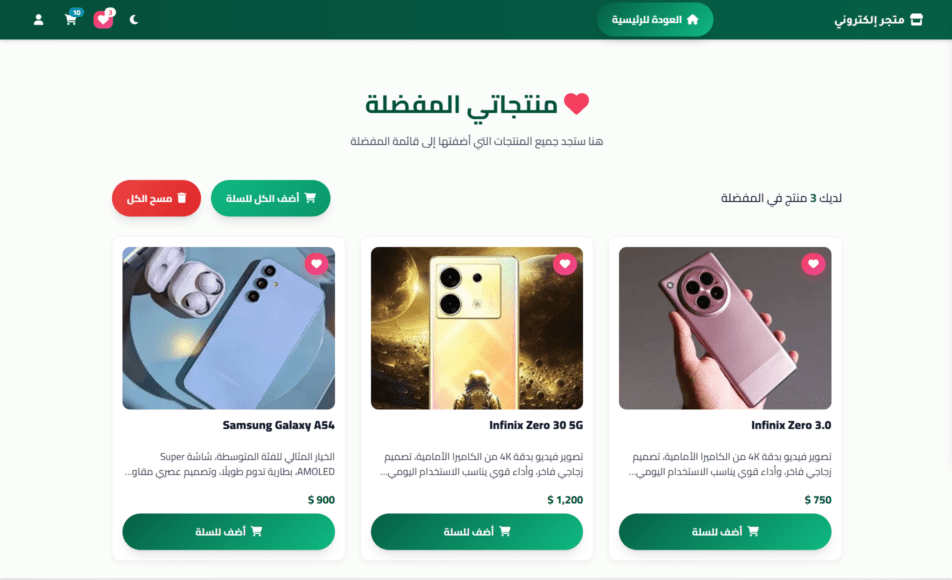This screenshot has height=580, width=952.
Task: Remove Infinix Zero 3.0 from favorites heart
Action: (x=813, y=264)
